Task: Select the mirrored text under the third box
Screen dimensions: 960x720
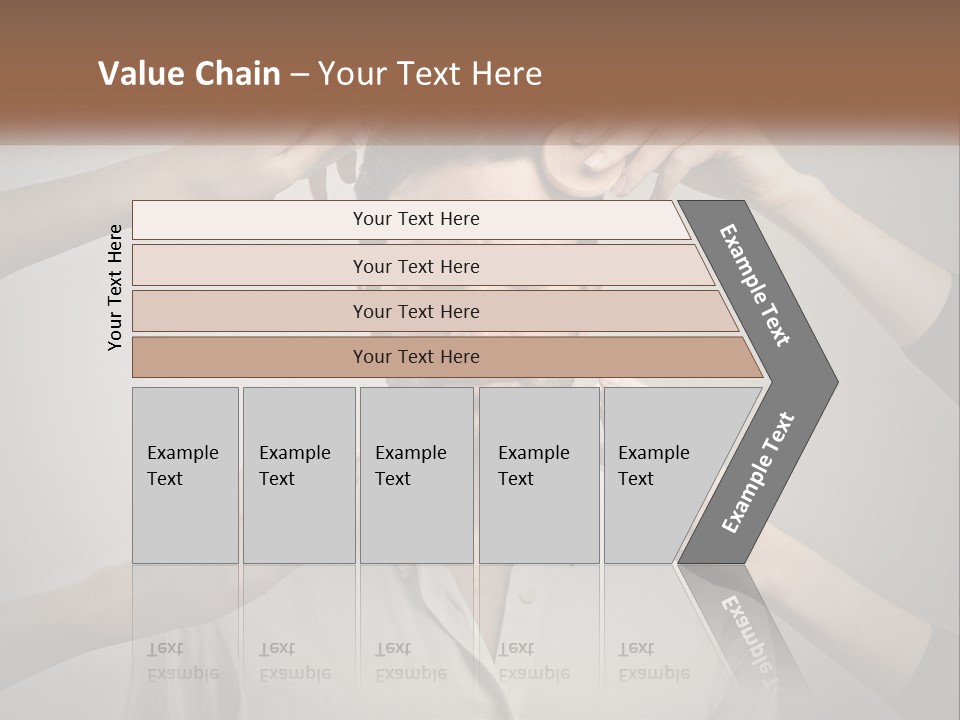Action: (410, 661)
